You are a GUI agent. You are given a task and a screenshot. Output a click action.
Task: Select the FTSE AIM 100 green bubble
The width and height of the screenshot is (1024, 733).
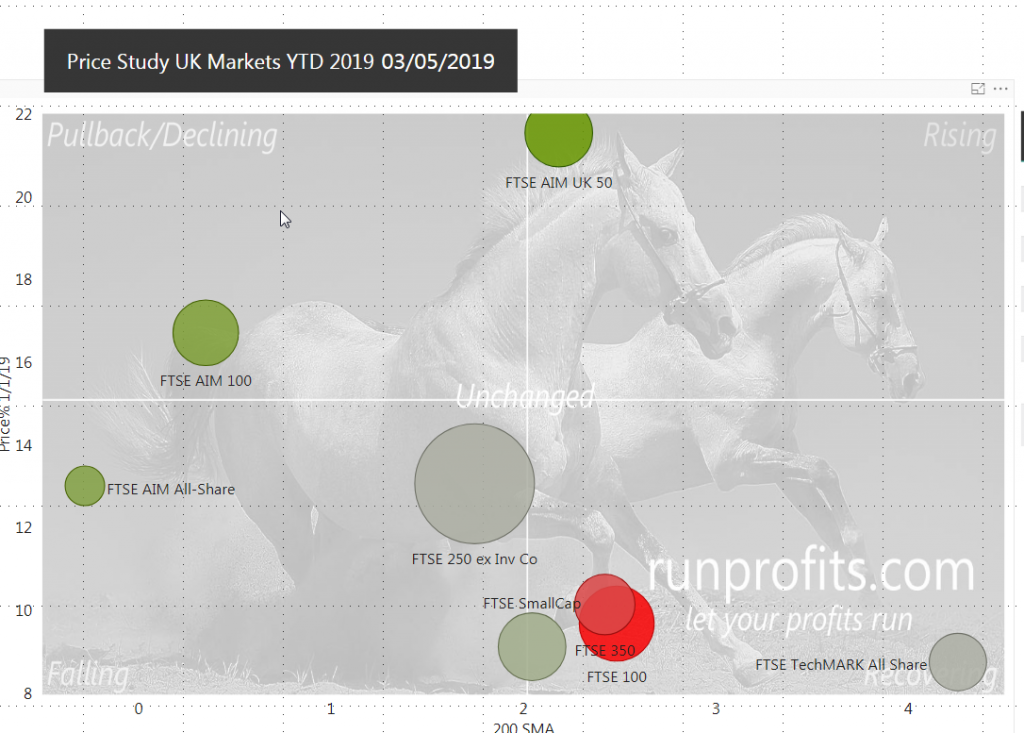coord(206,333)
